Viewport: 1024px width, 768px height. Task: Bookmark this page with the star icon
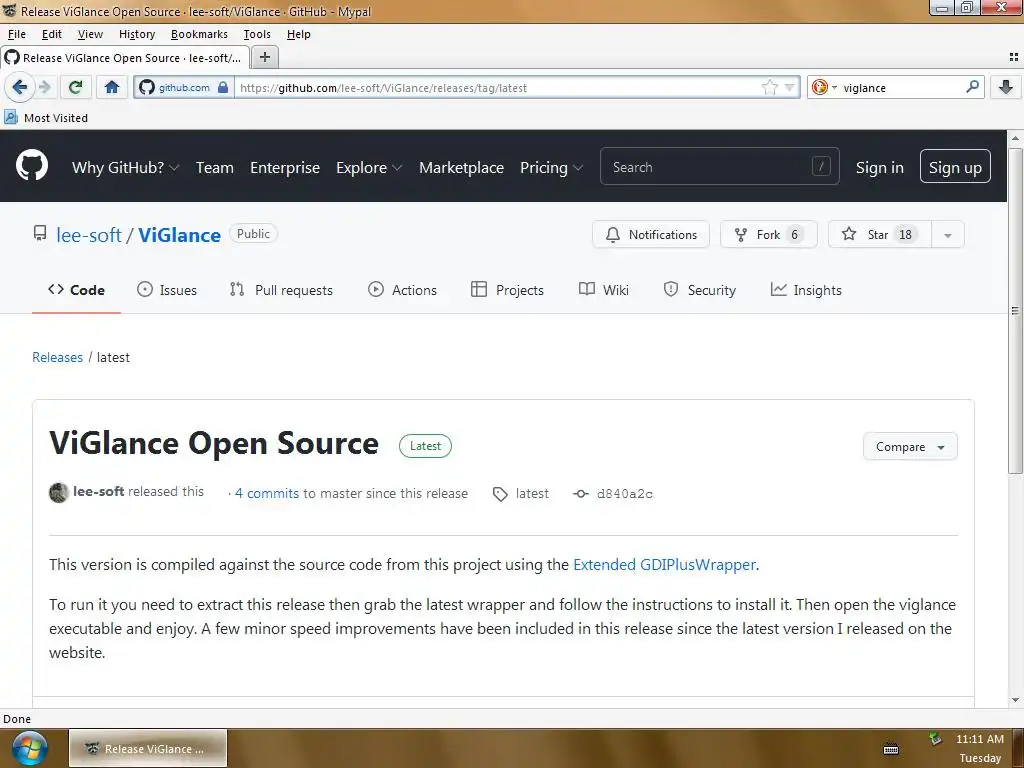click(770, 87)
